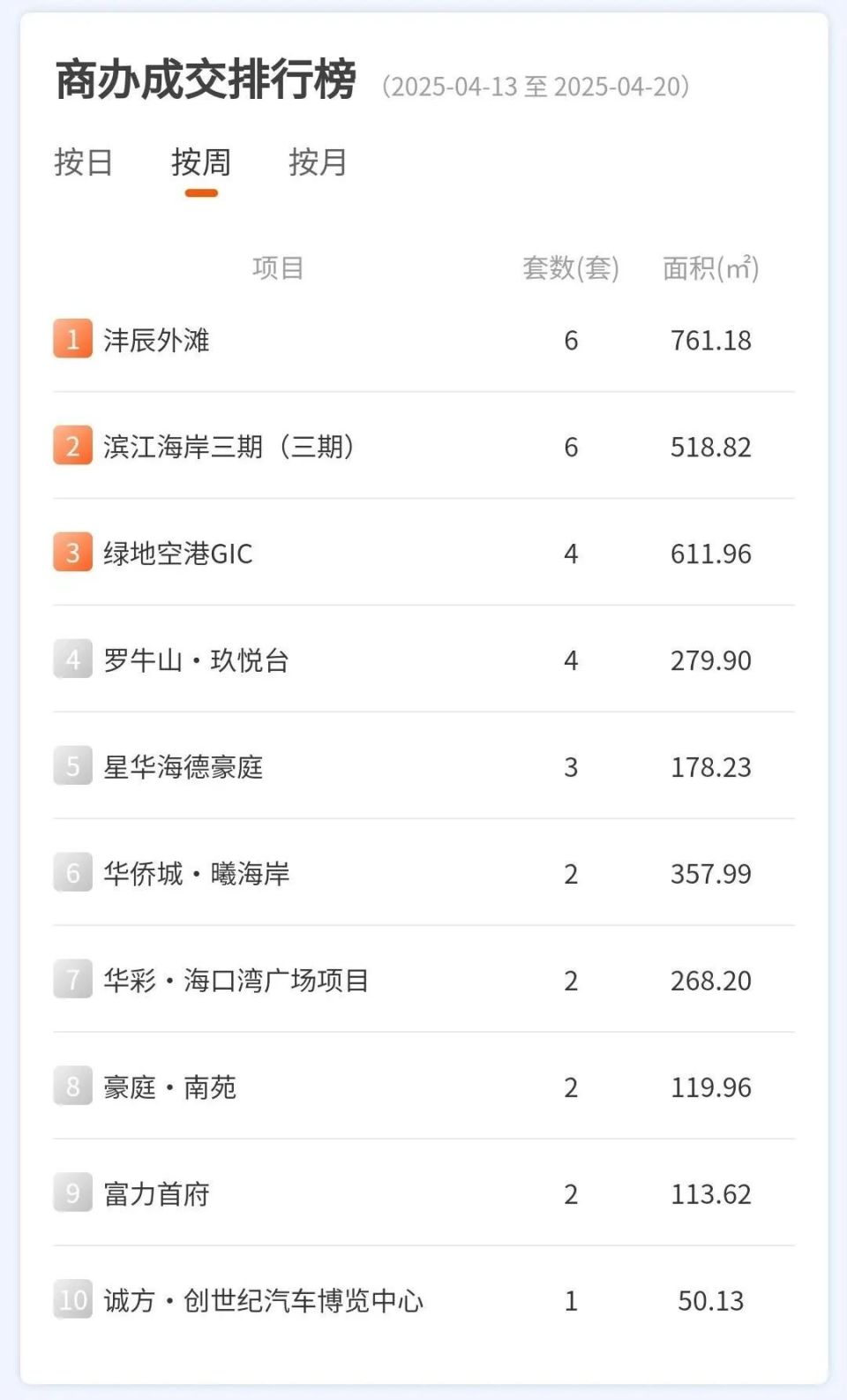Select the 按周 weekly tab
847x1400 pixels.
(201, 162)
